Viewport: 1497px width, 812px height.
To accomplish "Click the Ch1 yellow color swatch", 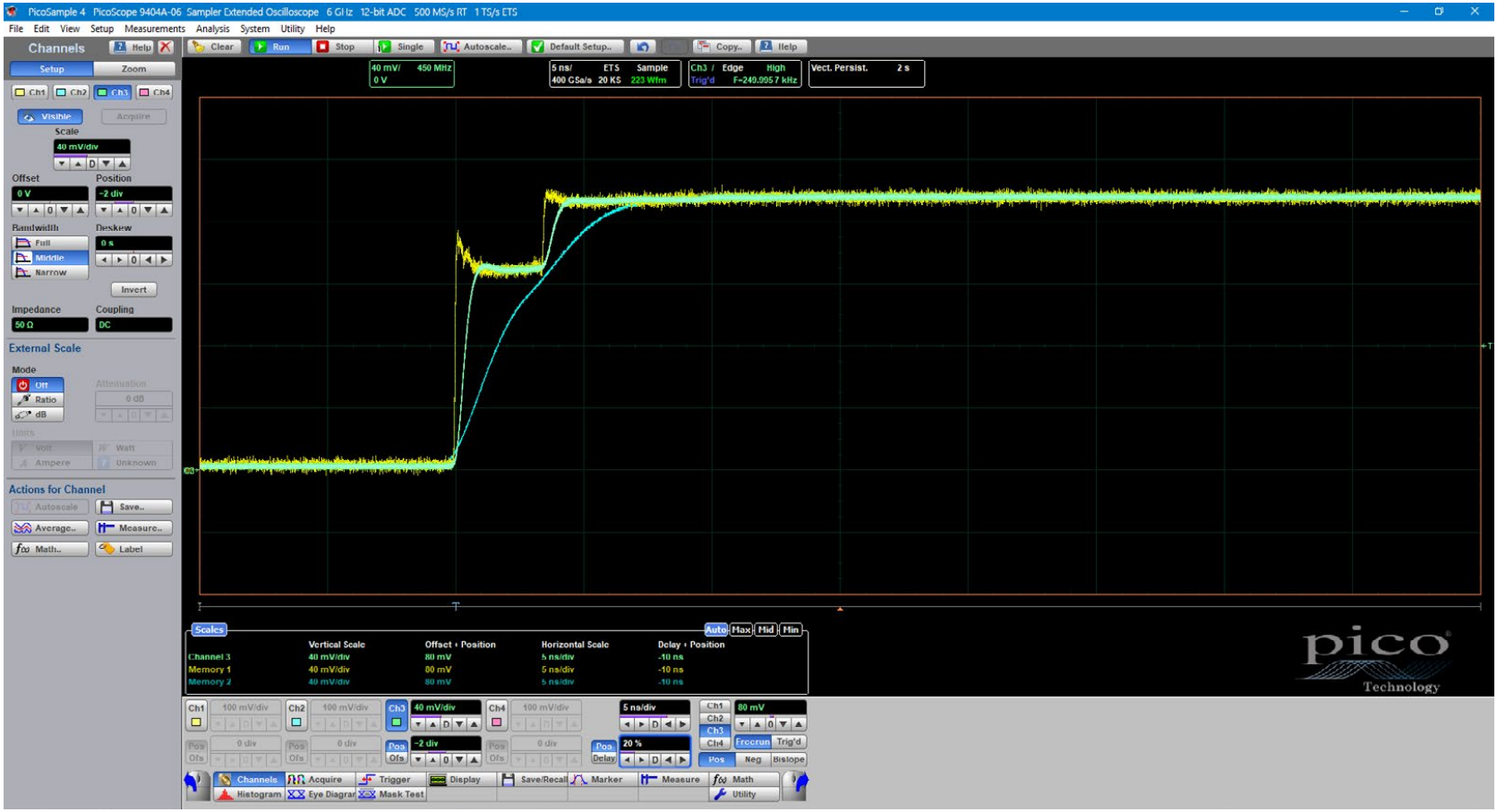I will click(x=196, y=722).
